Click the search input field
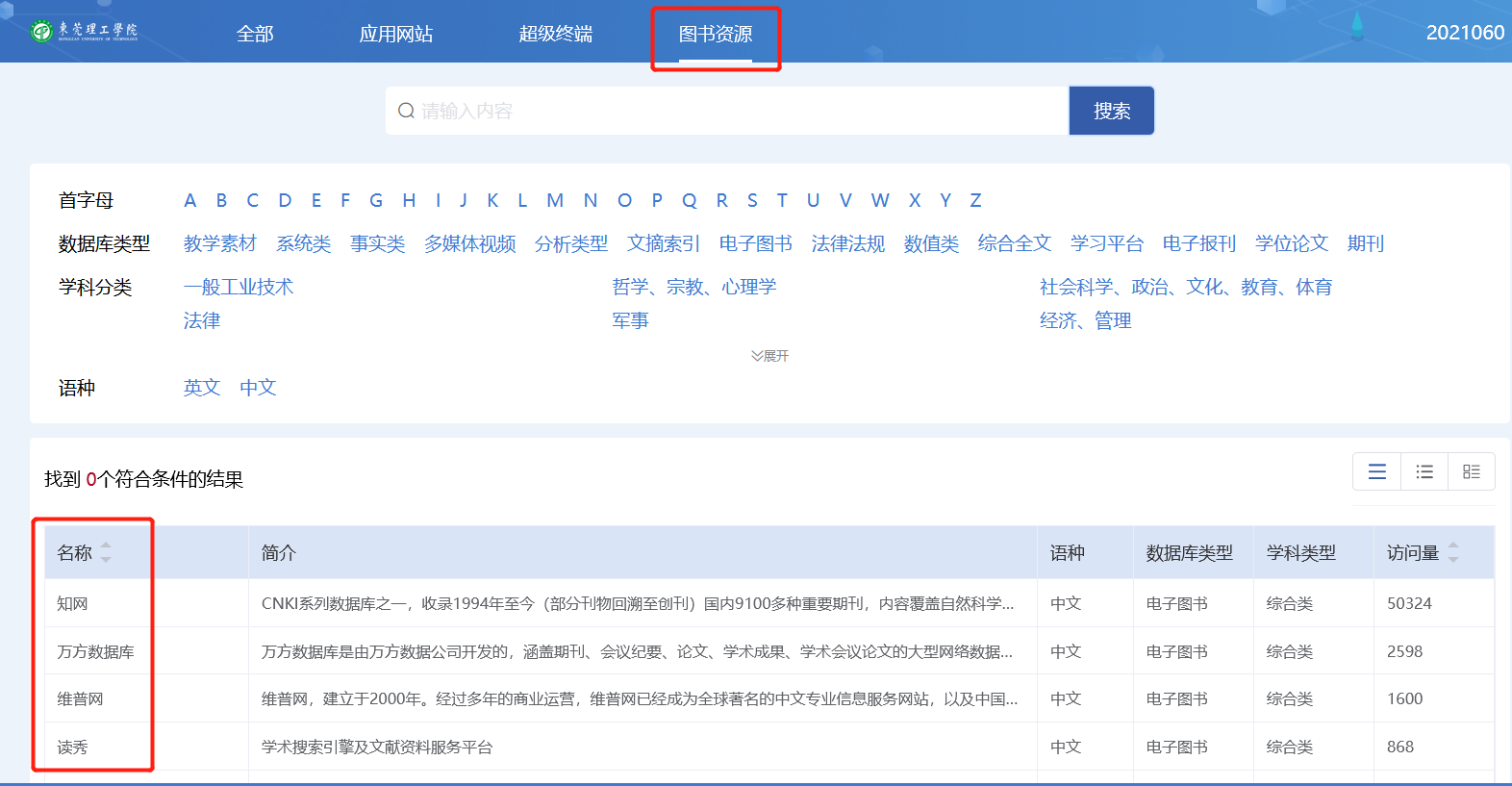Viewport: 1512px width, 786px height. [727, 111]
